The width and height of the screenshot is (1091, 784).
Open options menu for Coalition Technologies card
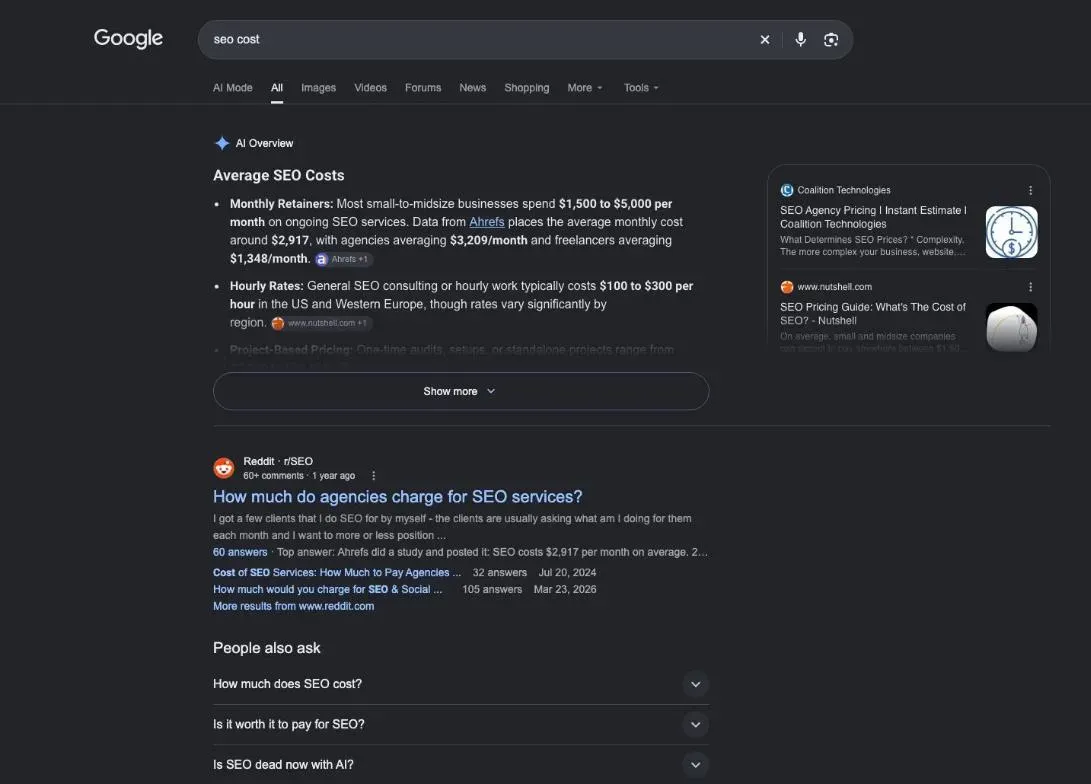[x=1030, y=190]
